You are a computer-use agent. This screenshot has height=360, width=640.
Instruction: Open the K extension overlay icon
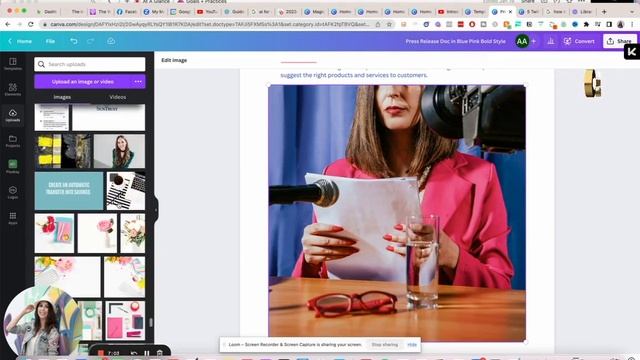[x=631, y=52]
